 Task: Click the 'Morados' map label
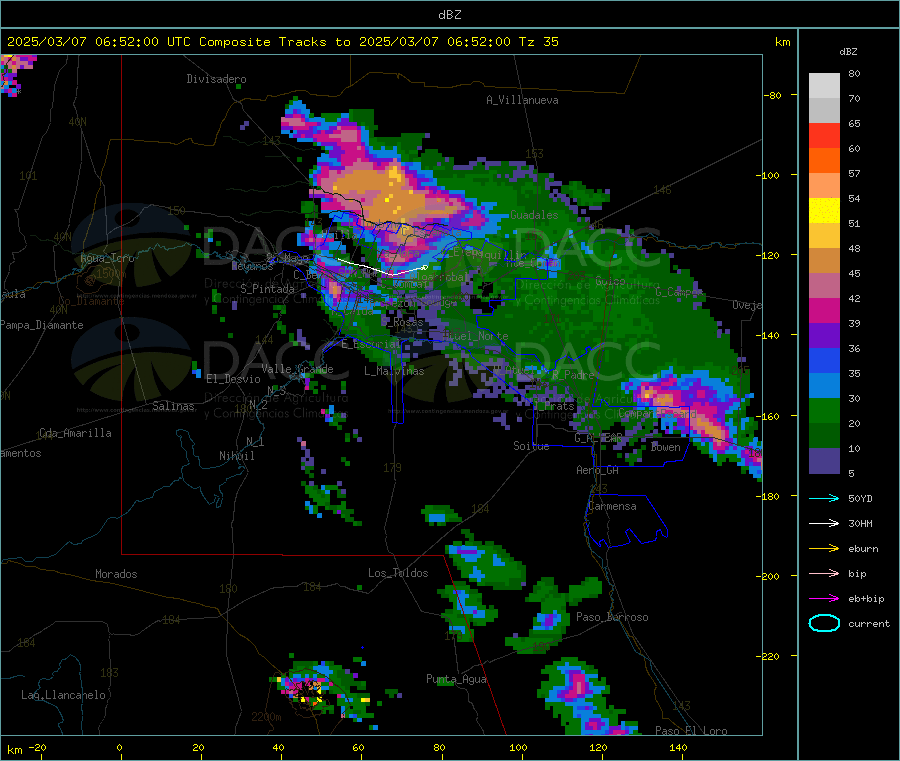coord(117,574)
